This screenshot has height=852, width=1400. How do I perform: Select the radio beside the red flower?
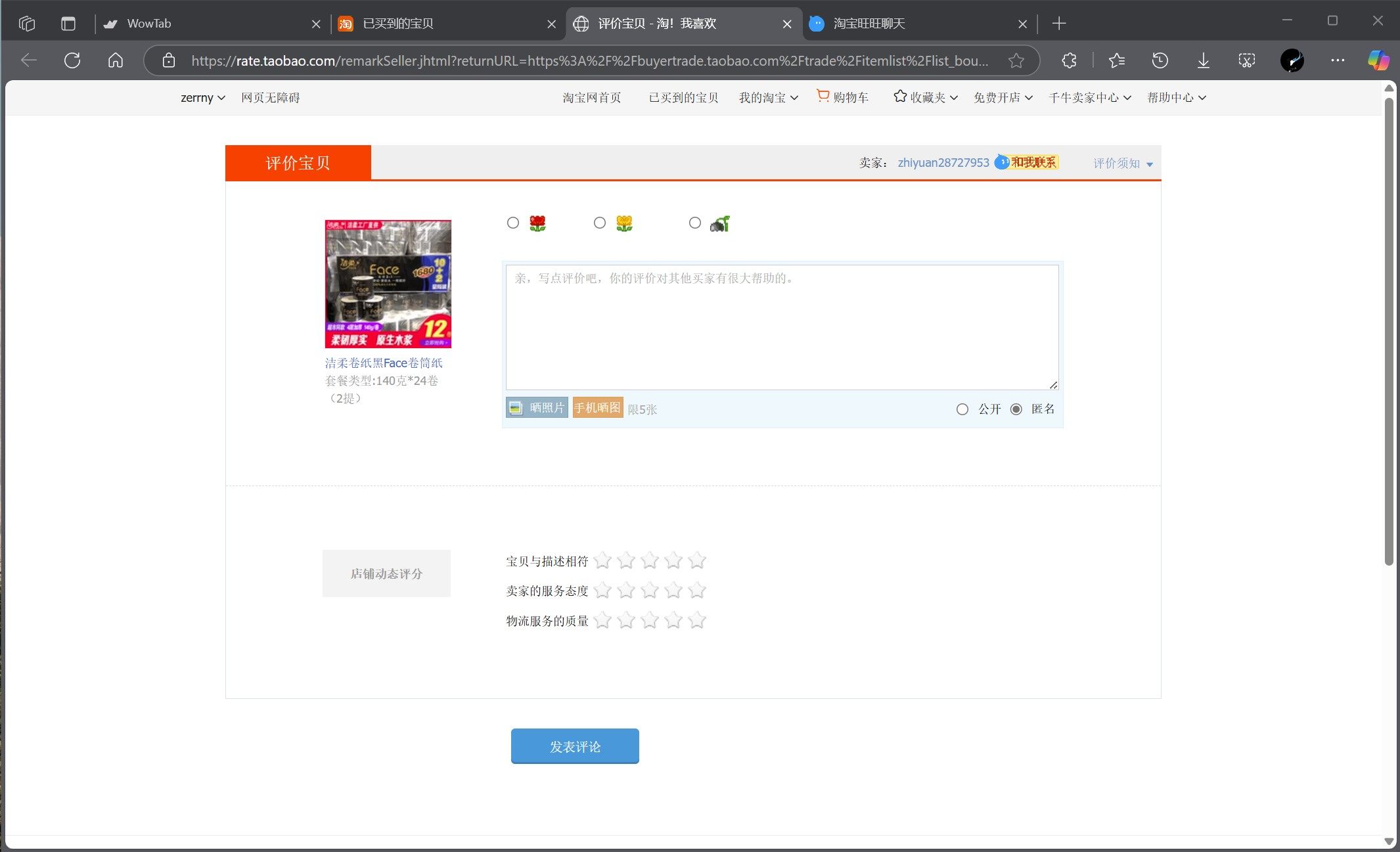click(512, 223)
